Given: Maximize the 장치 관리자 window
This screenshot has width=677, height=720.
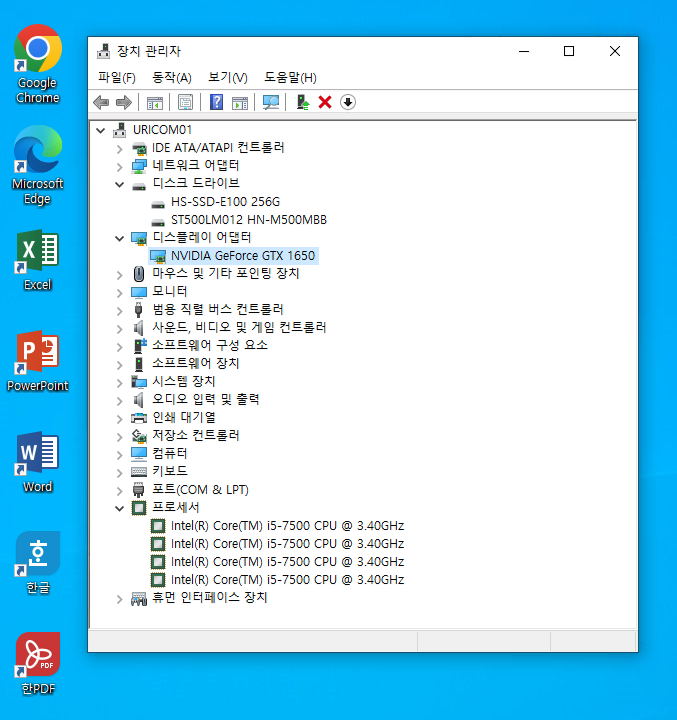Looking at the screenshot, I should coord(569,51).
